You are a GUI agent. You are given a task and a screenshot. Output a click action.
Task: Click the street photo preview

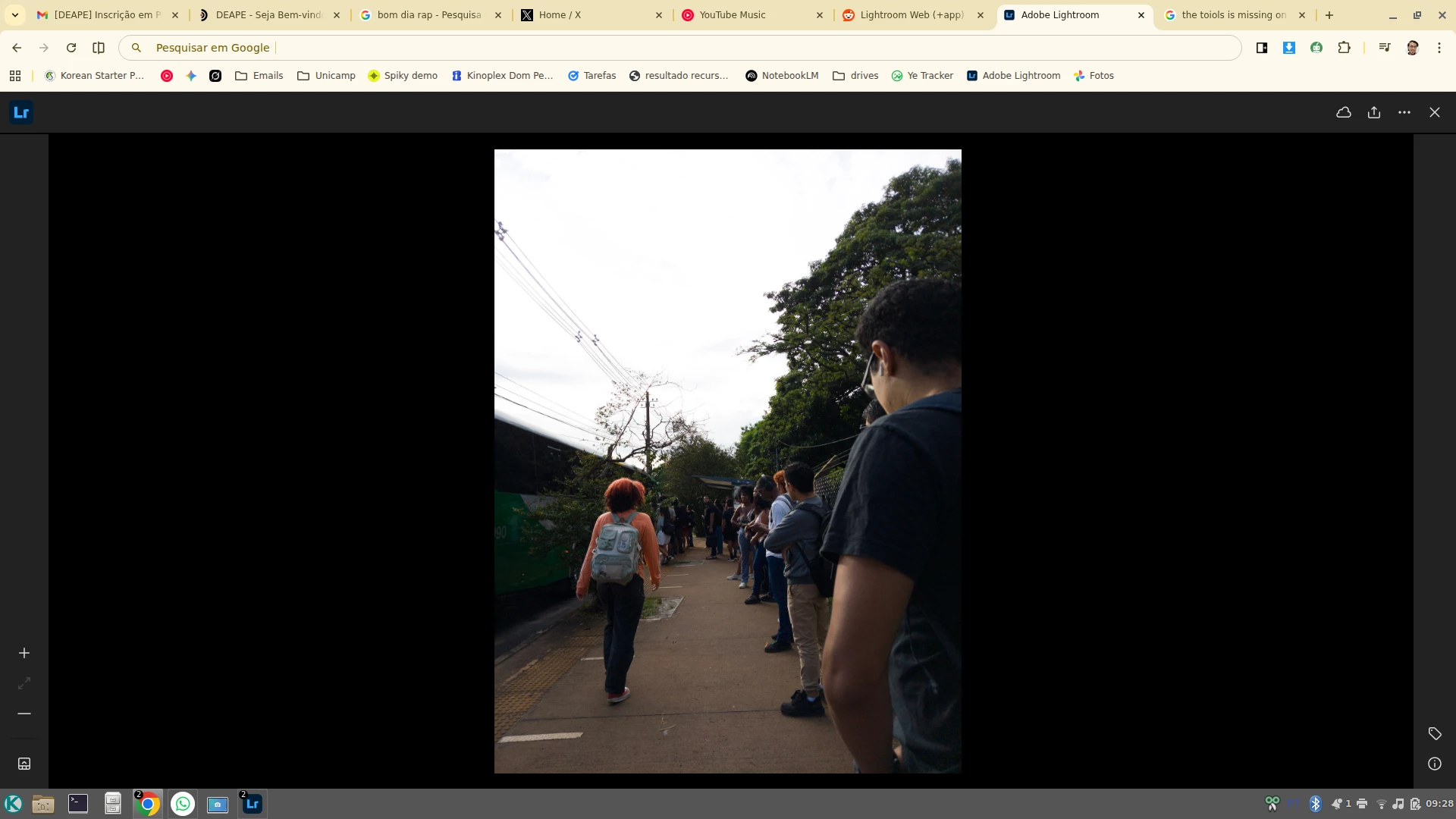pos(727,461)
